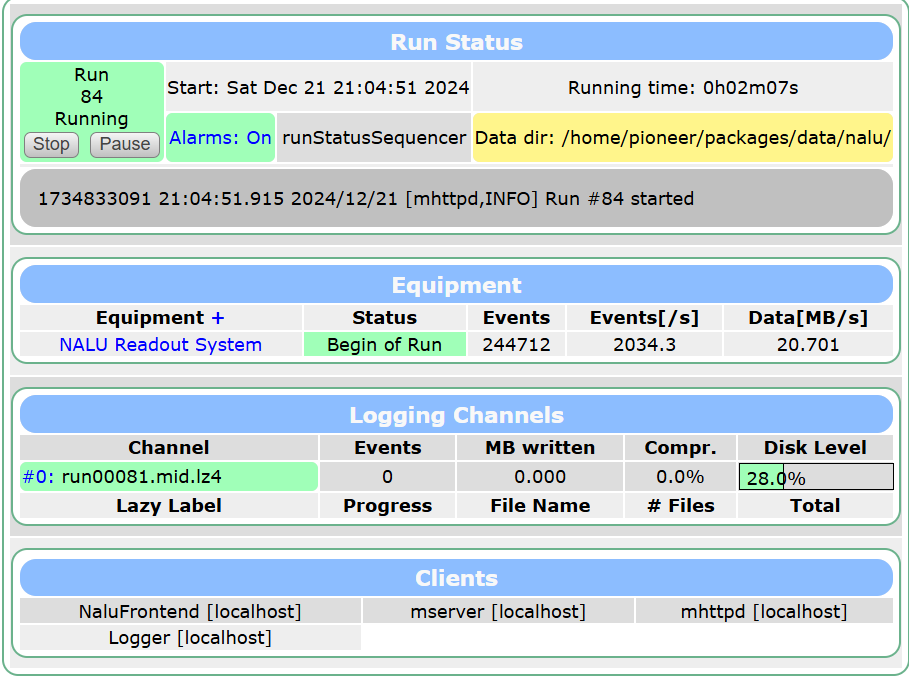This screenshot has height=689, width=909.
Task: Click the Data[MB/s] column header
Action: 808,318
